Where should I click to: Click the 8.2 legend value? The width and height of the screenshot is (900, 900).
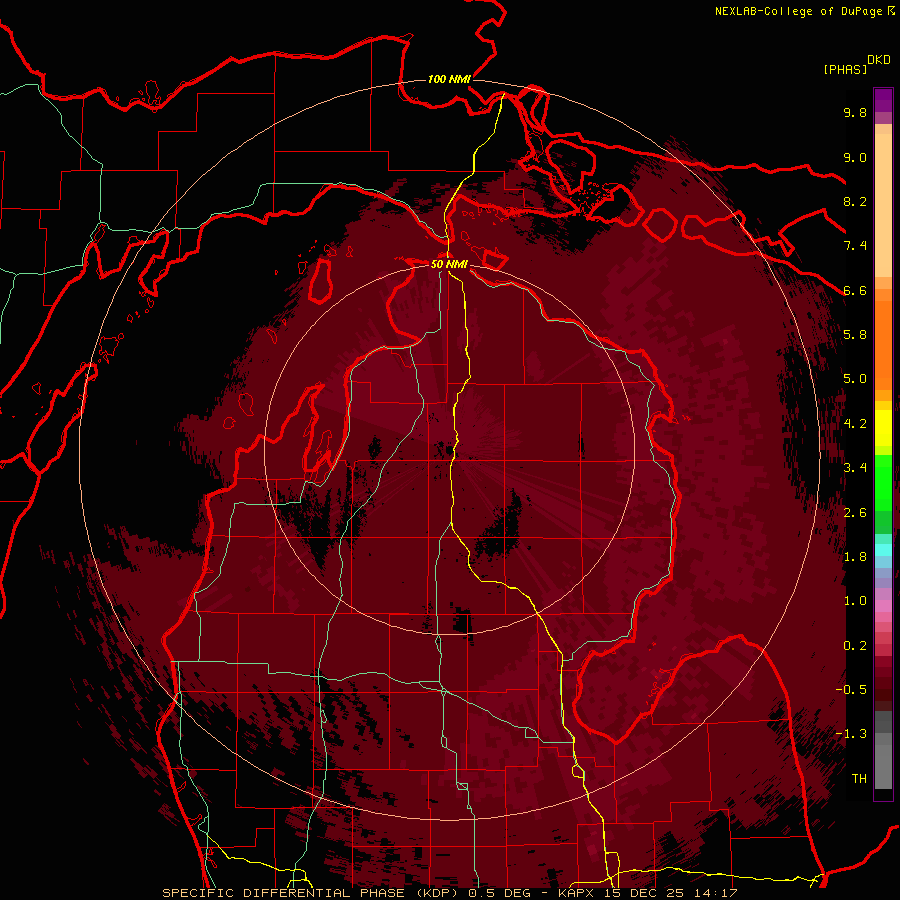pyautogui.click(x=855, y=201)
